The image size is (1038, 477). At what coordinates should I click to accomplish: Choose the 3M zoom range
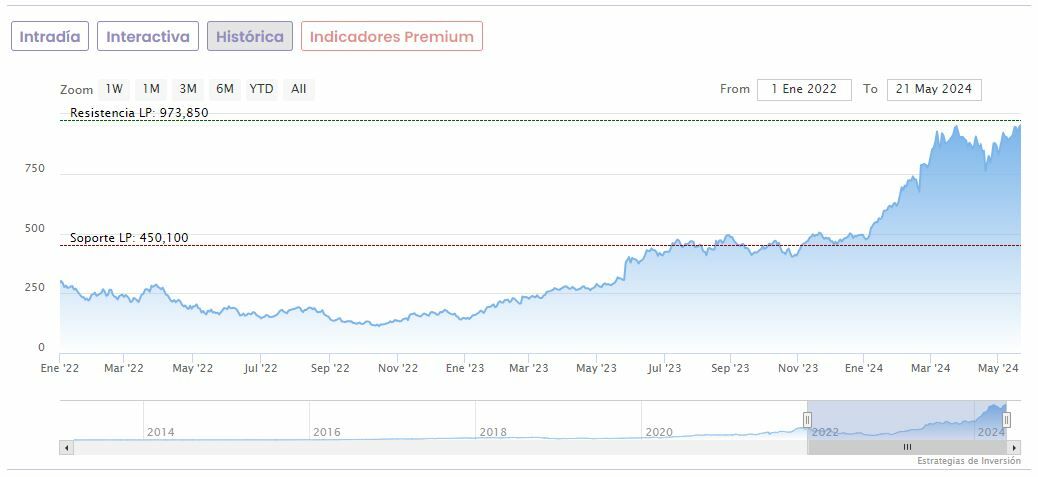[188, 89]
